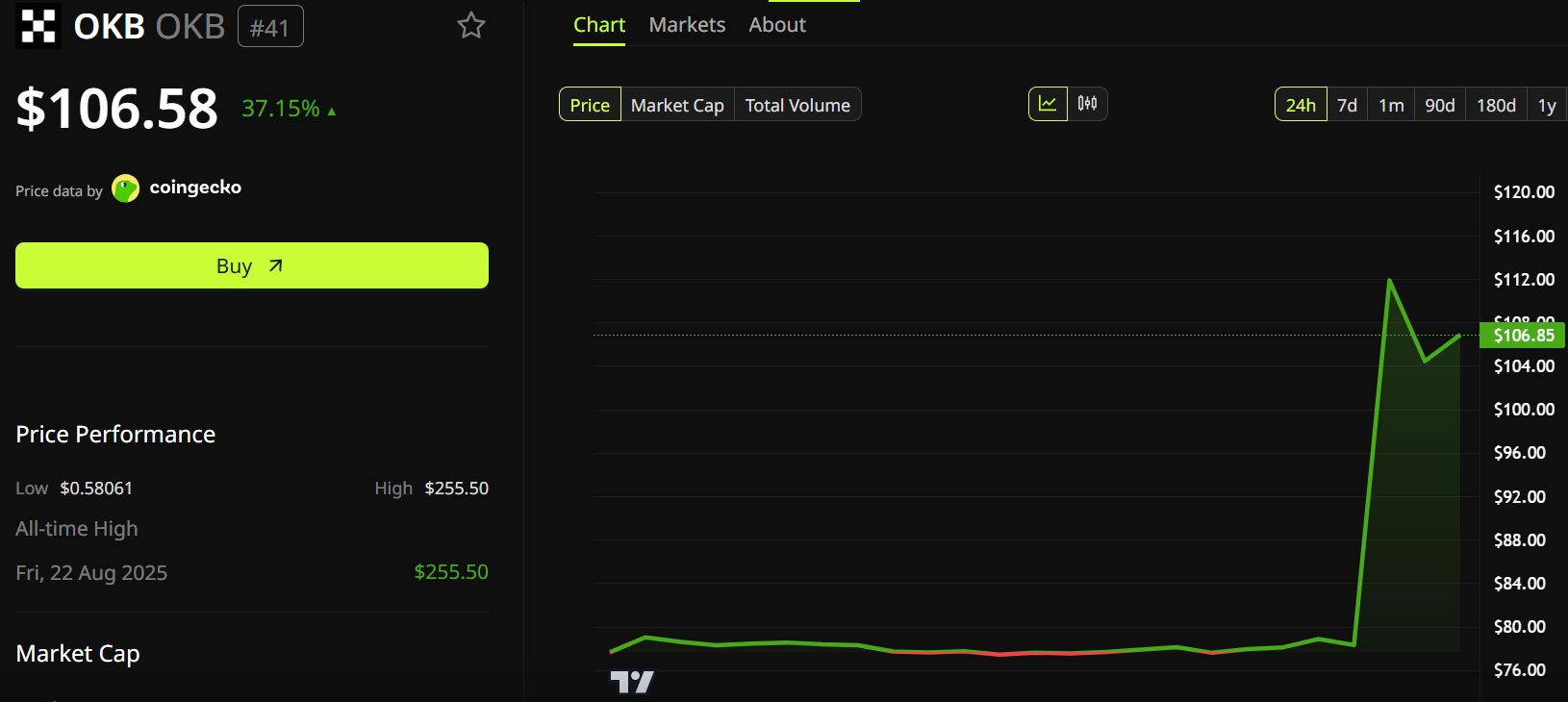
Task: Switch to line chart view icon
Action: coord(1048,104)
